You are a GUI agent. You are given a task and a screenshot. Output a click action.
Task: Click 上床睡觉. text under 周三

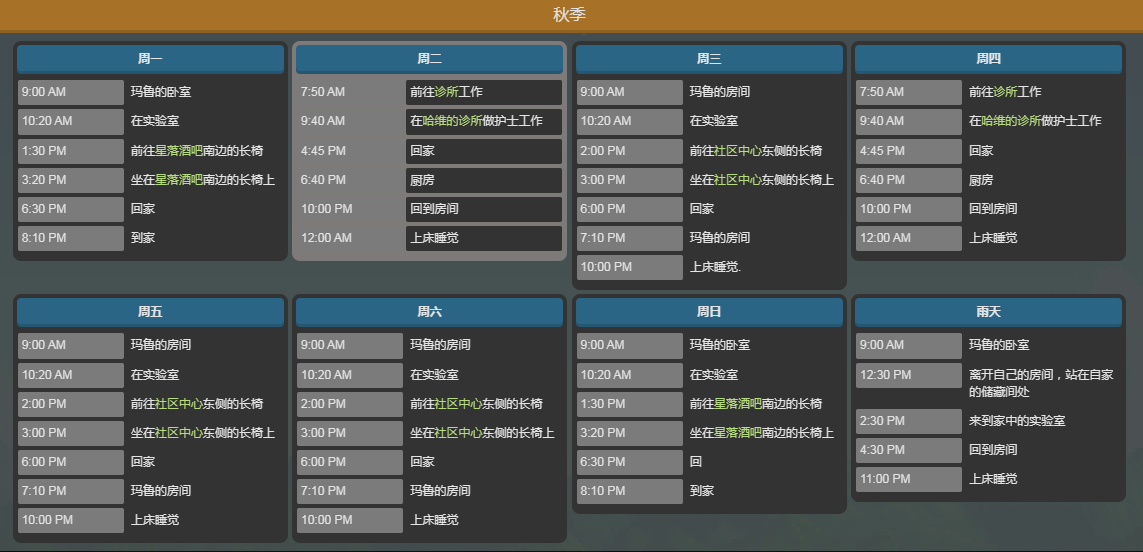pyautogui.click(x=716, y=268)
